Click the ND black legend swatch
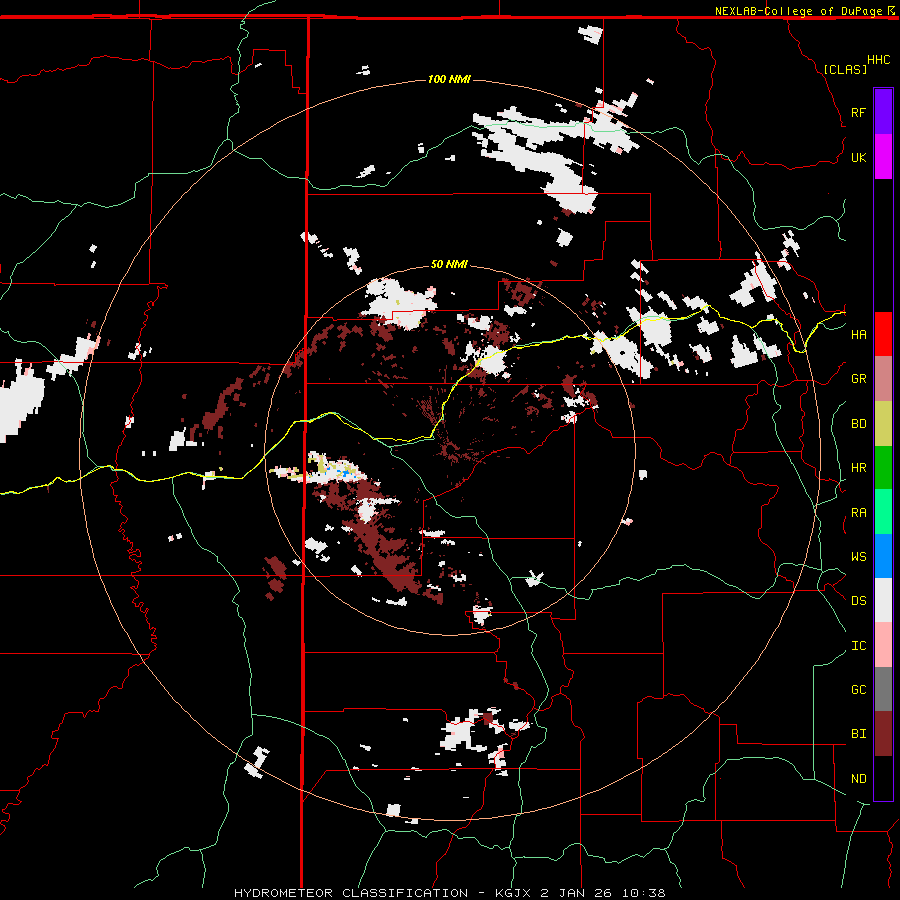900x900 pixels. tap(883, 778)
